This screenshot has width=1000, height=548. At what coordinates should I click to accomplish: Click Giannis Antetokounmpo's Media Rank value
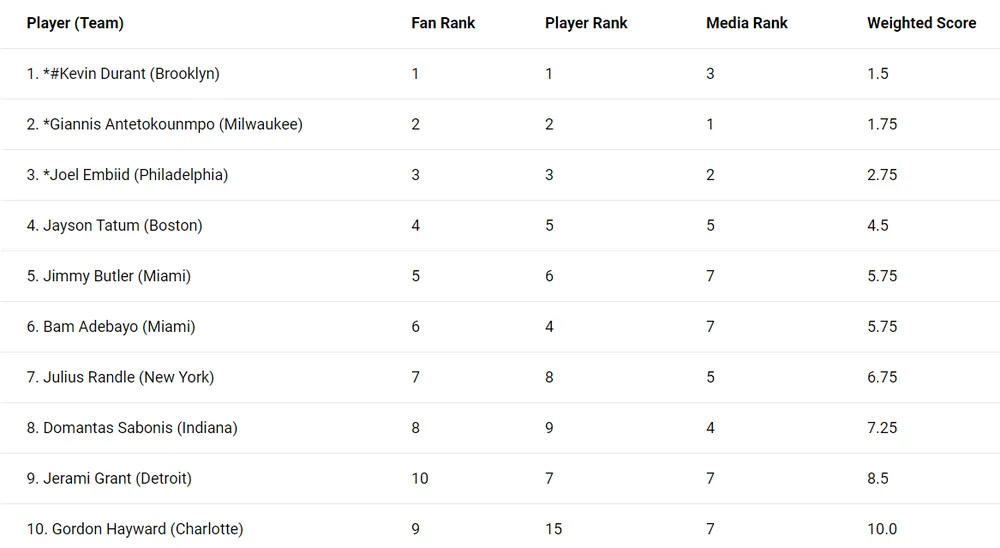(x=710, y=125)
